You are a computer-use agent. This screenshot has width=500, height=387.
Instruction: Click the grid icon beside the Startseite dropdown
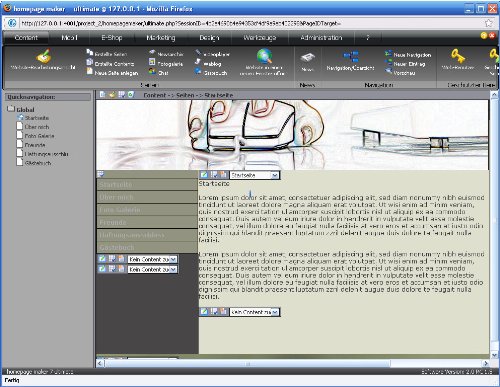214,175
